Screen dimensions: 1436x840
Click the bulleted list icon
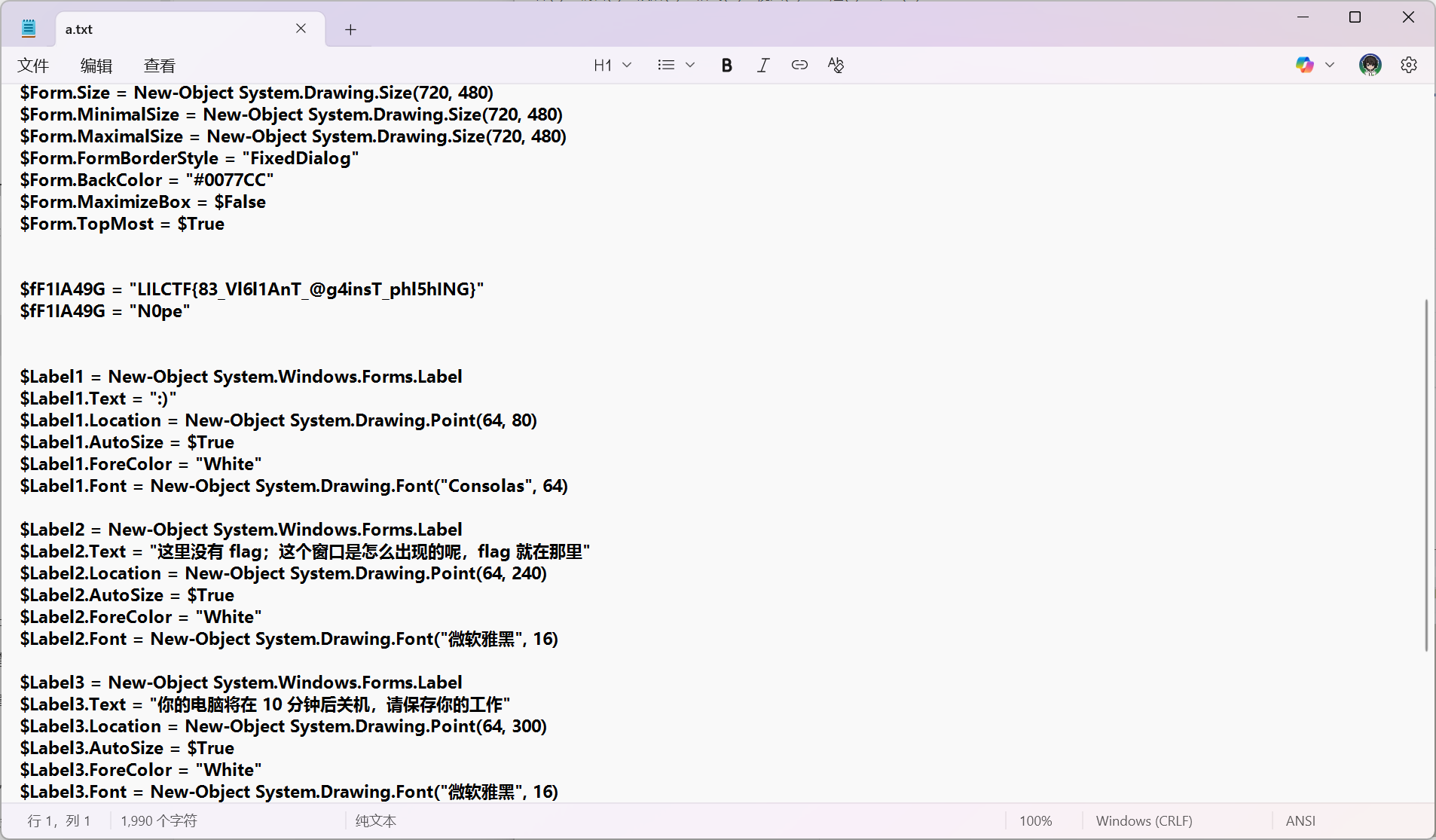coord(666,66)
